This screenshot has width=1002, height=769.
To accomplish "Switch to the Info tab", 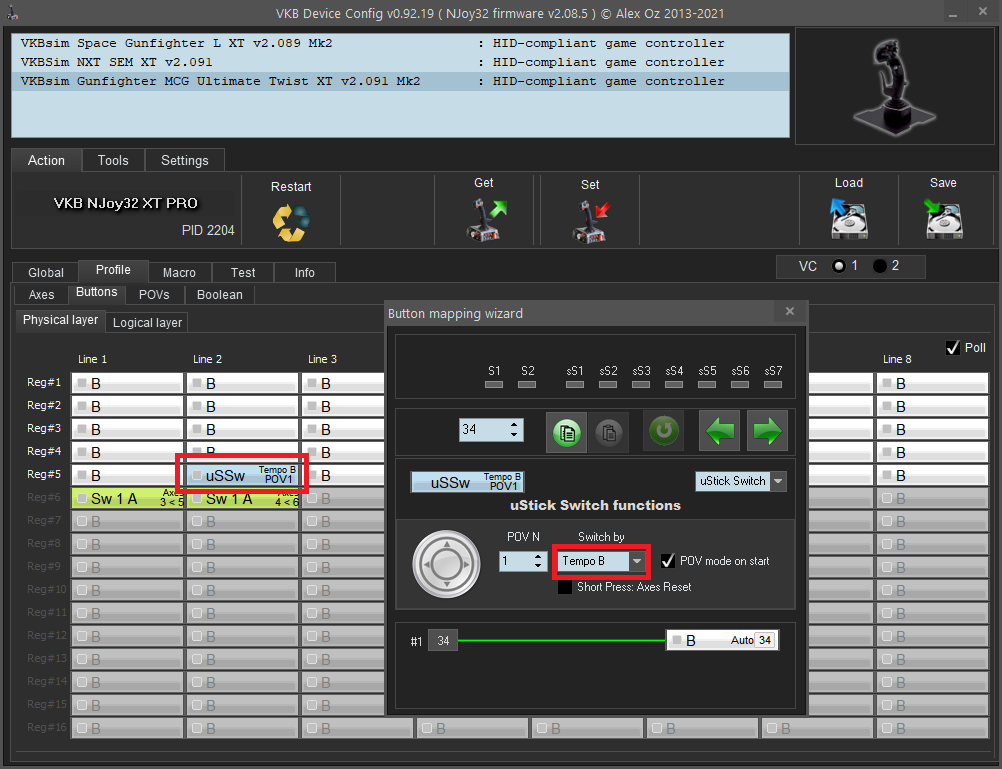I will (304, 272).
